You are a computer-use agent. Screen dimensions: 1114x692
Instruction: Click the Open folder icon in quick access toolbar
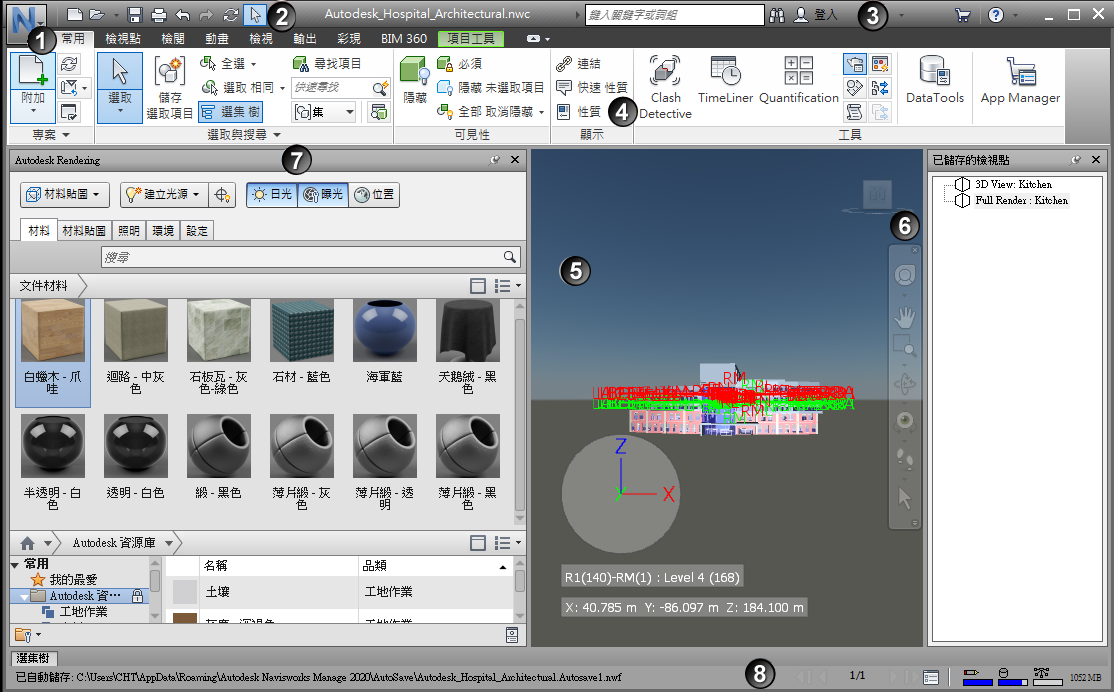pos(97,14)
